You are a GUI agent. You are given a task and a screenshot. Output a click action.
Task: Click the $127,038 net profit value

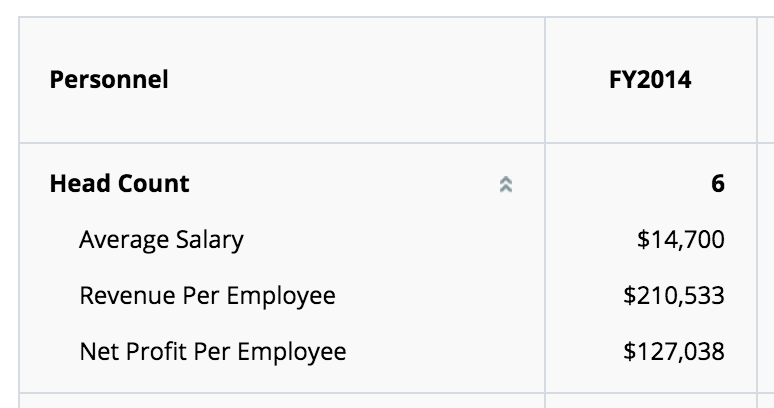pos(674,352)
